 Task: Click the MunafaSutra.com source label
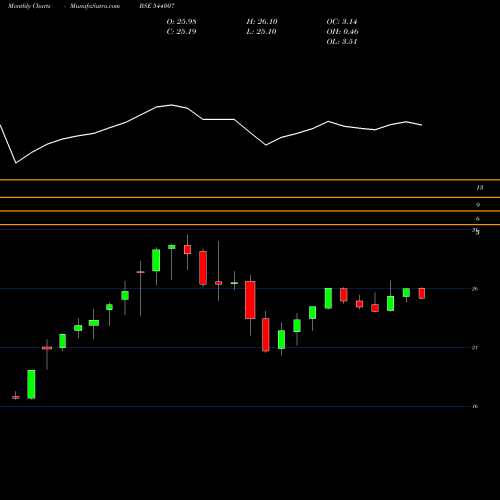[95, 6]
